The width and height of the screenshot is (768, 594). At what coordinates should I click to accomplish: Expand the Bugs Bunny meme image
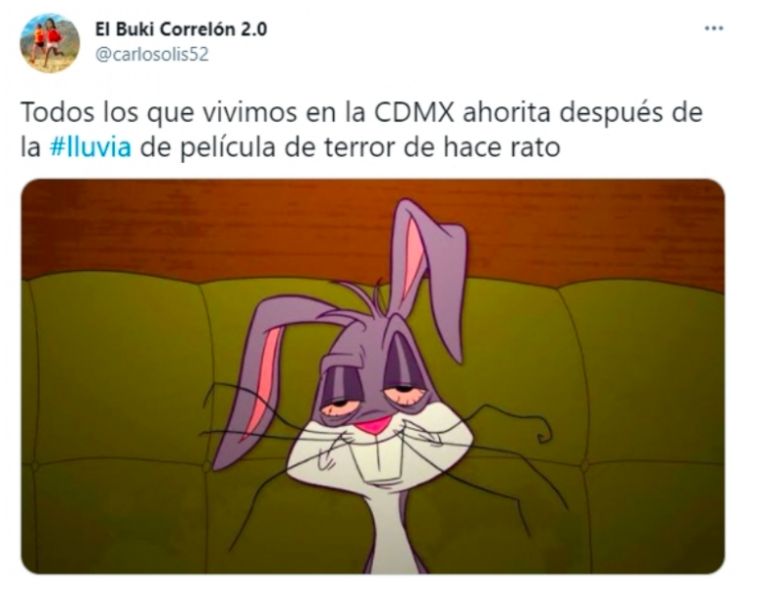coord(372,376)
